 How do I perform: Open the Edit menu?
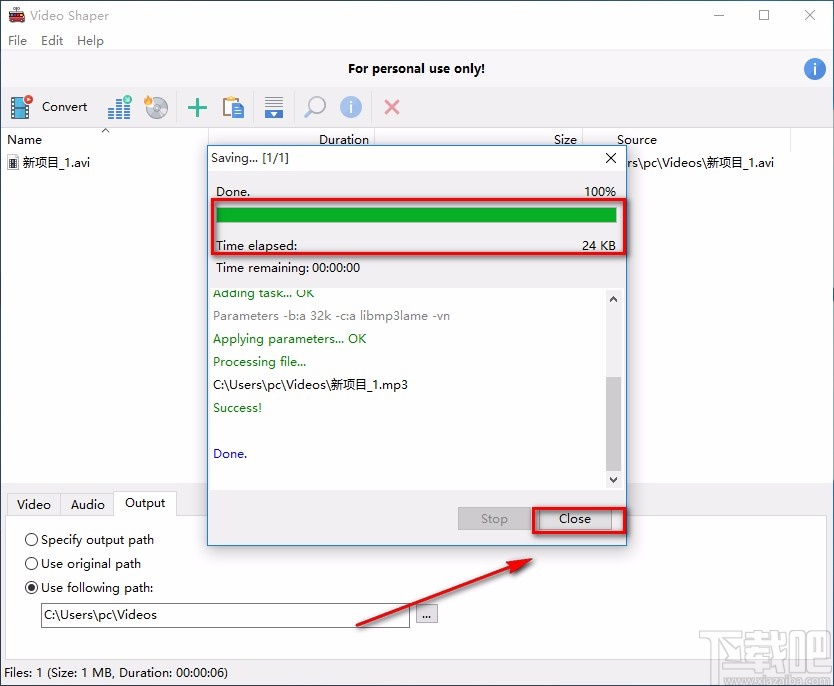[52, 40]
